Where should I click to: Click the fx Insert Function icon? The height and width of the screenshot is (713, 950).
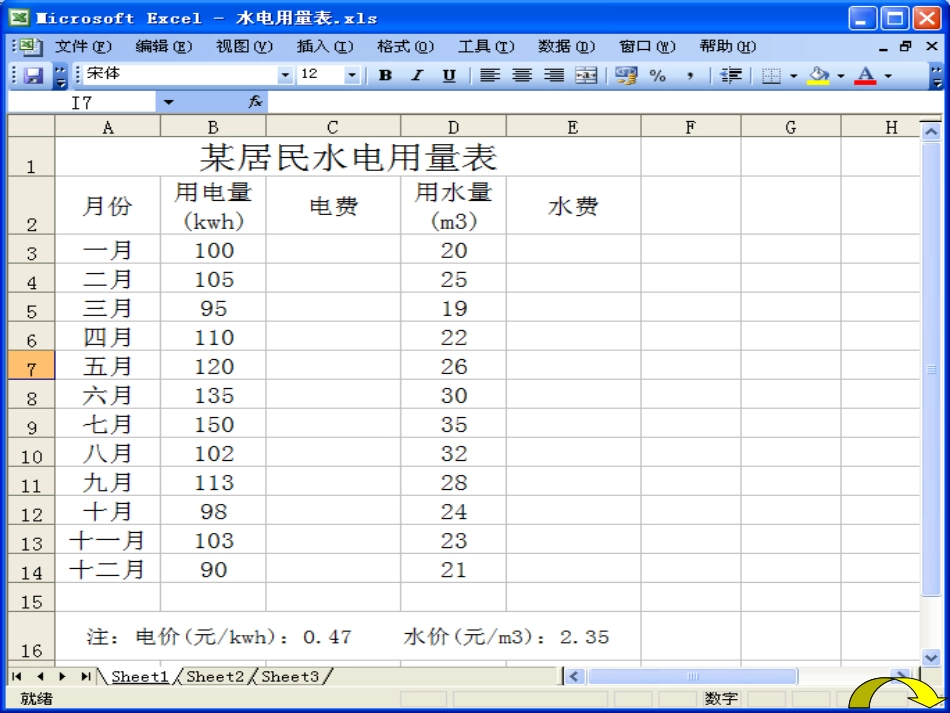coord(255,102)
